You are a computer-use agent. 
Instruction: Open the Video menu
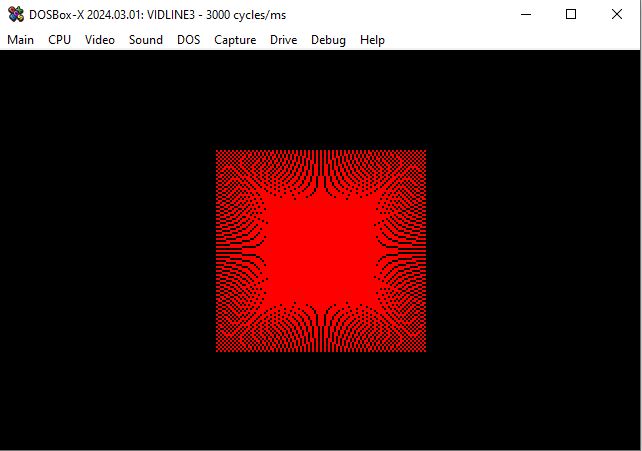99,40
